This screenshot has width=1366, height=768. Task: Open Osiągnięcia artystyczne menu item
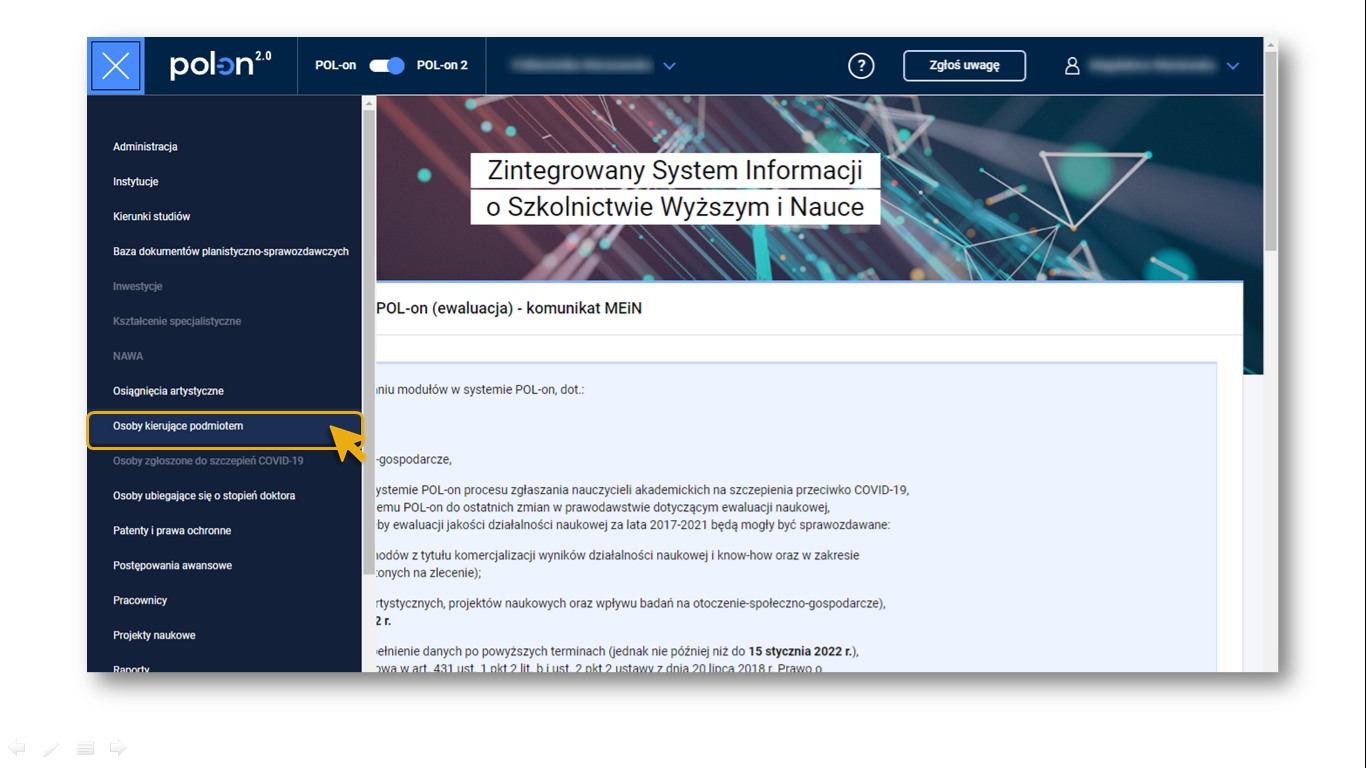click(168, 391)
